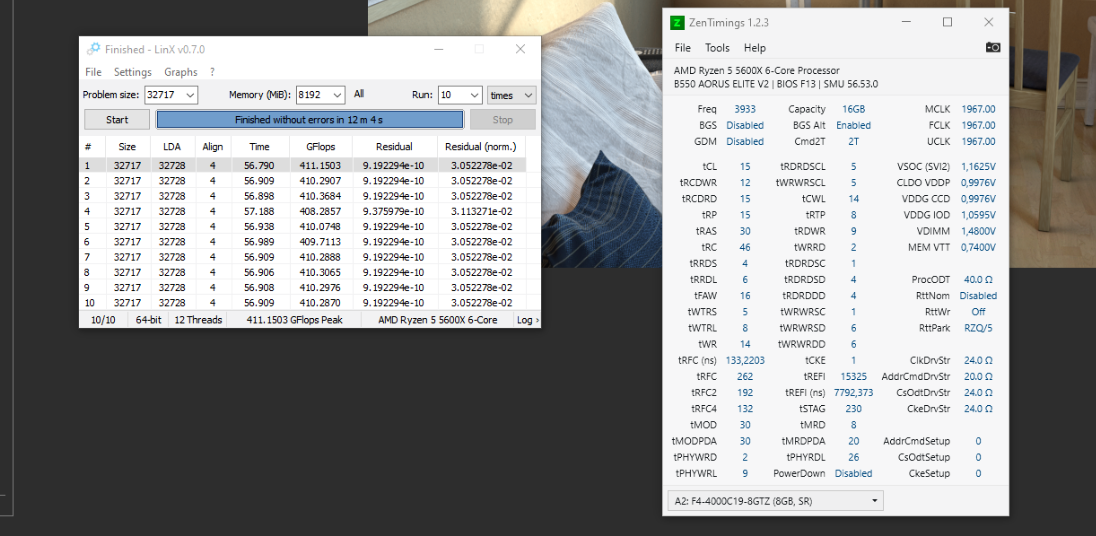Click the VSOC (SVI2) value 1,1625V

(978, 166)
